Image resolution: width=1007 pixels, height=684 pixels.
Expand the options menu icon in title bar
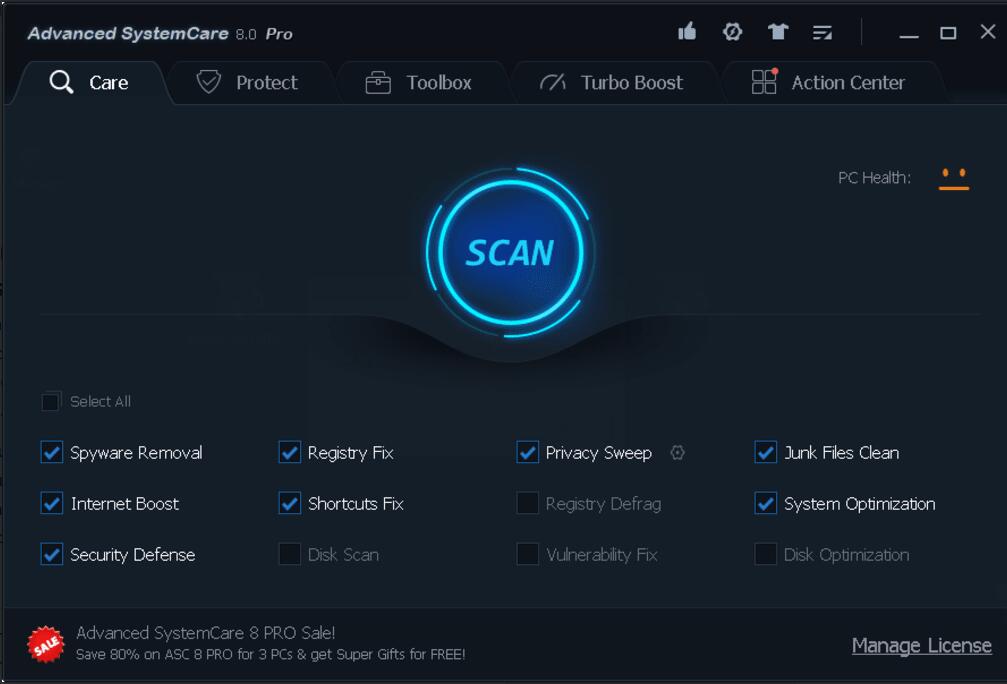[822, 33]
